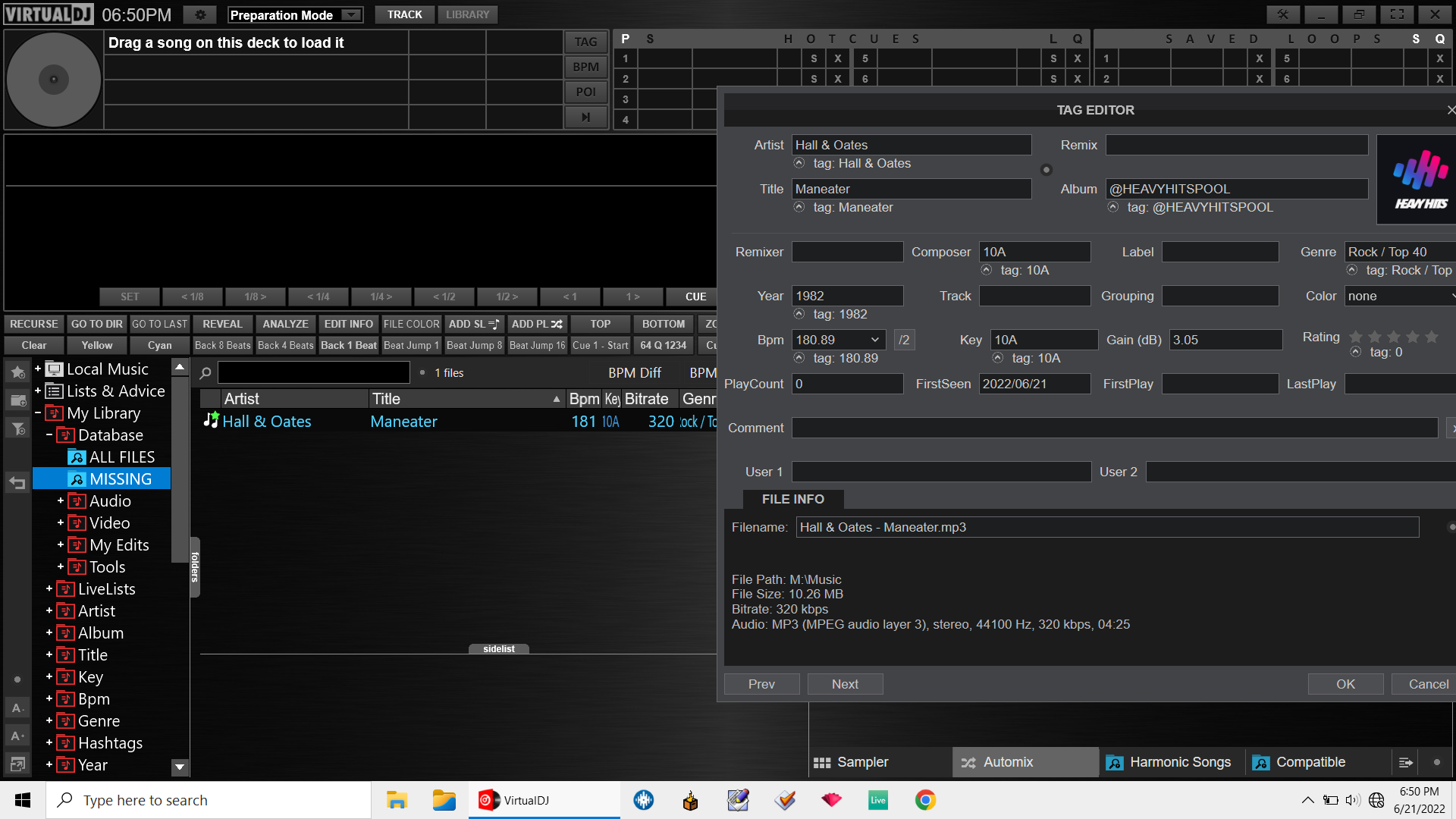
Task: Decrease browser font size with A- icon
Action: 17,708
